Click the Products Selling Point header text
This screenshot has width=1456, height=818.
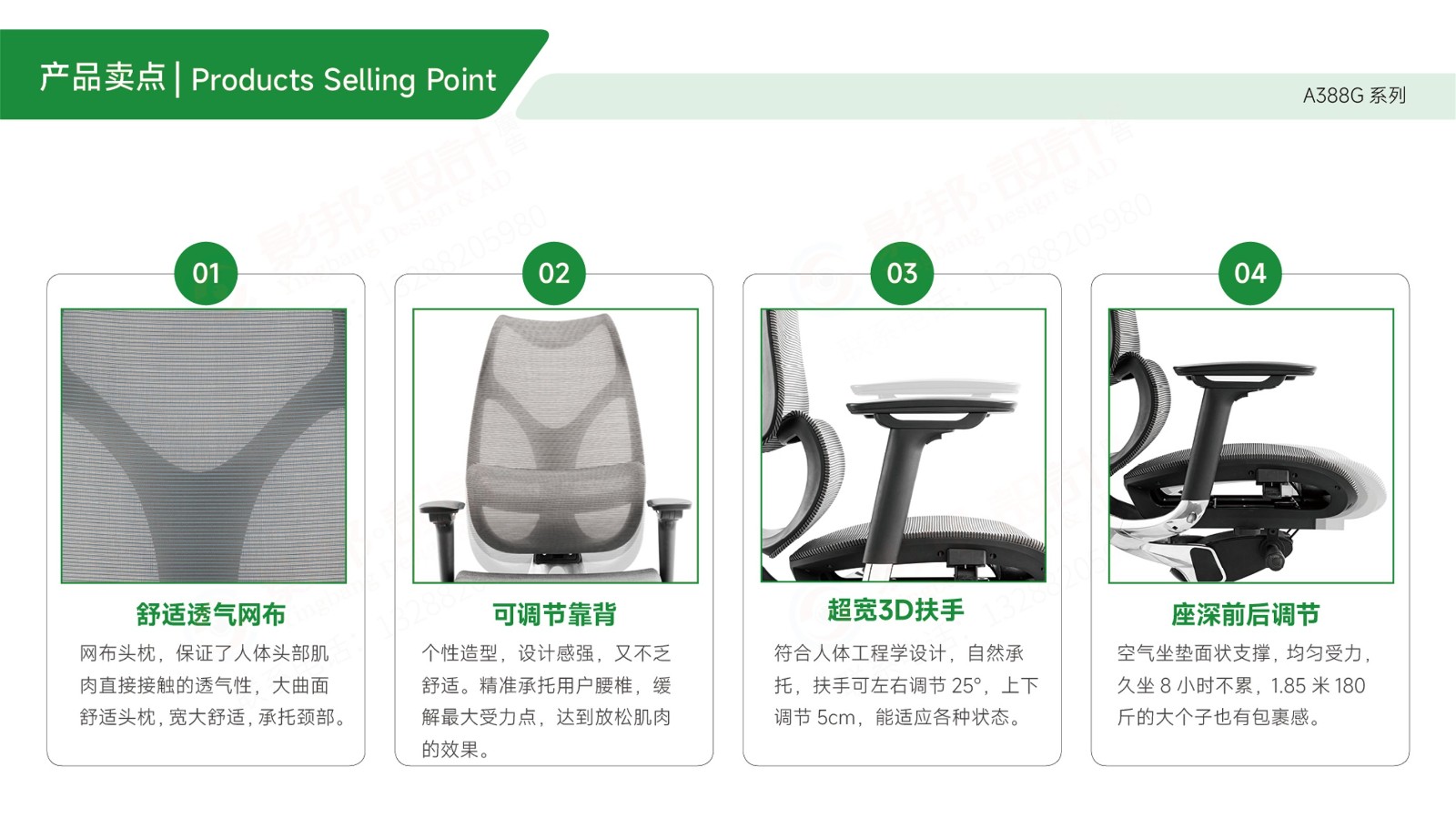click(344, 80)
